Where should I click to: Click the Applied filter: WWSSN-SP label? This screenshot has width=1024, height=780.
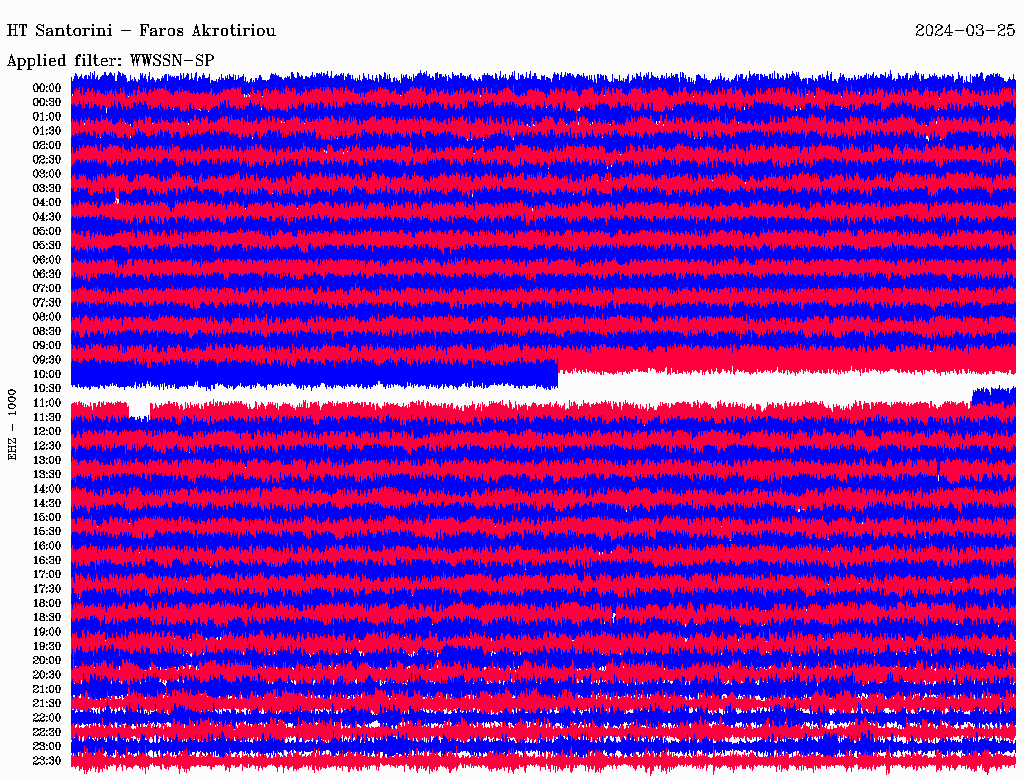(x=110, y=61)
